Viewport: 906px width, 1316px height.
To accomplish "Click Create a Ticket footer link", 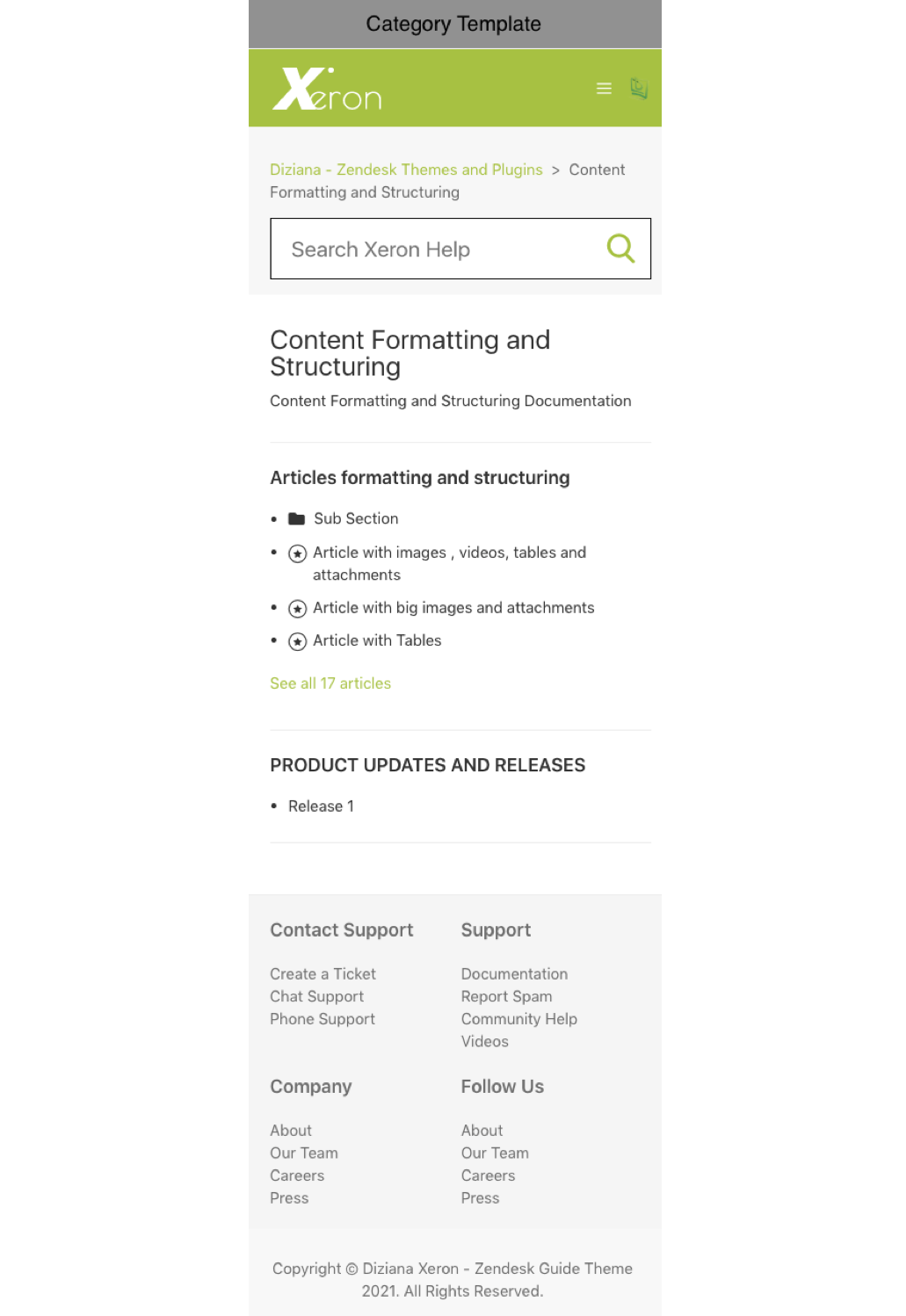I will point(323,974).
